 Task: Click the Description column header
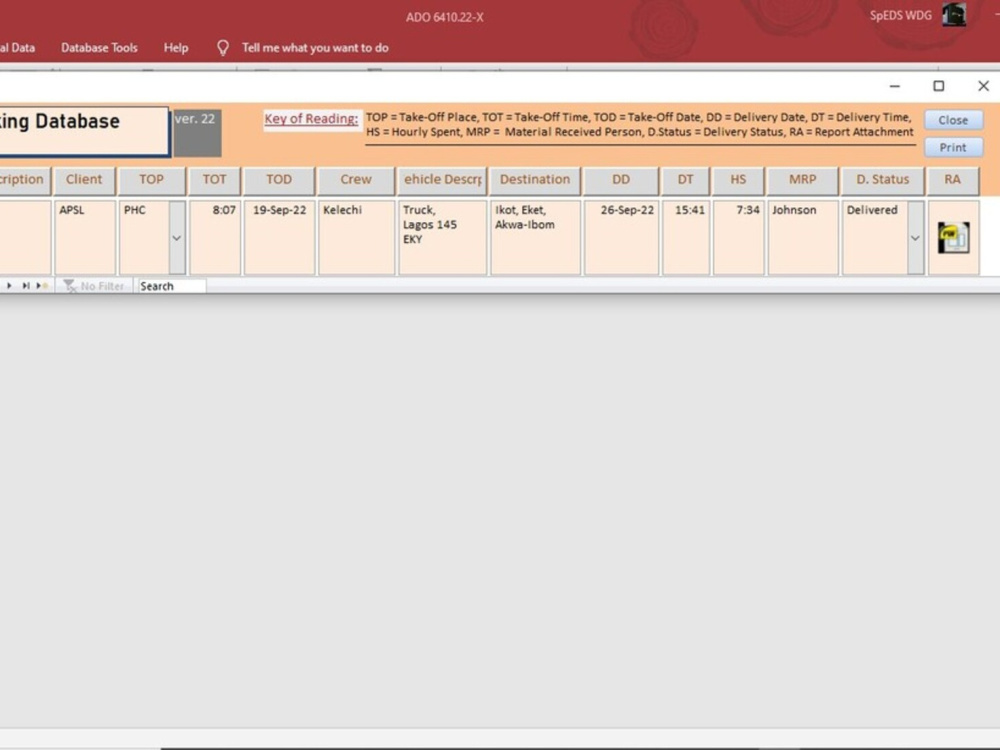tap(25, 180)
